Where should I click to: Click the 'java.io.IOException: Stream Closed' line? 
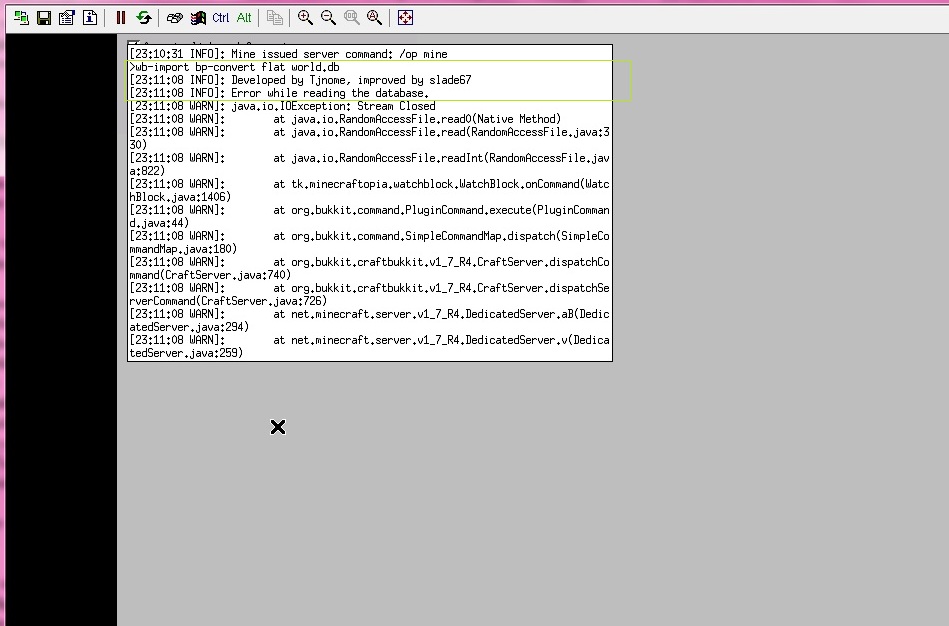[x=282, y=106]
